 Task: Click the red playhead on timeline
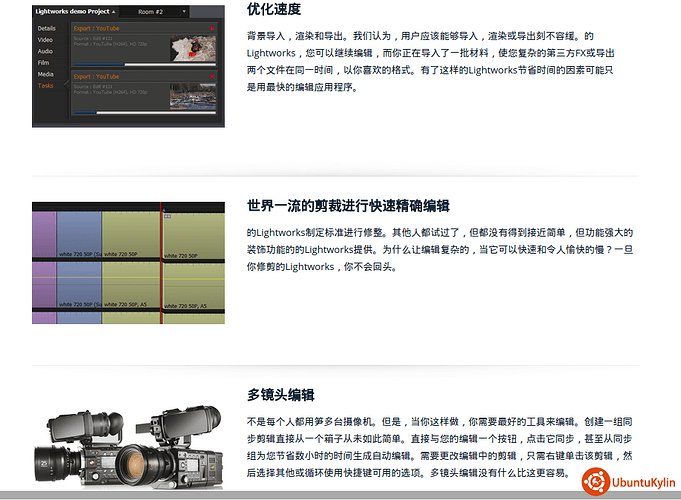click(161, 263)
